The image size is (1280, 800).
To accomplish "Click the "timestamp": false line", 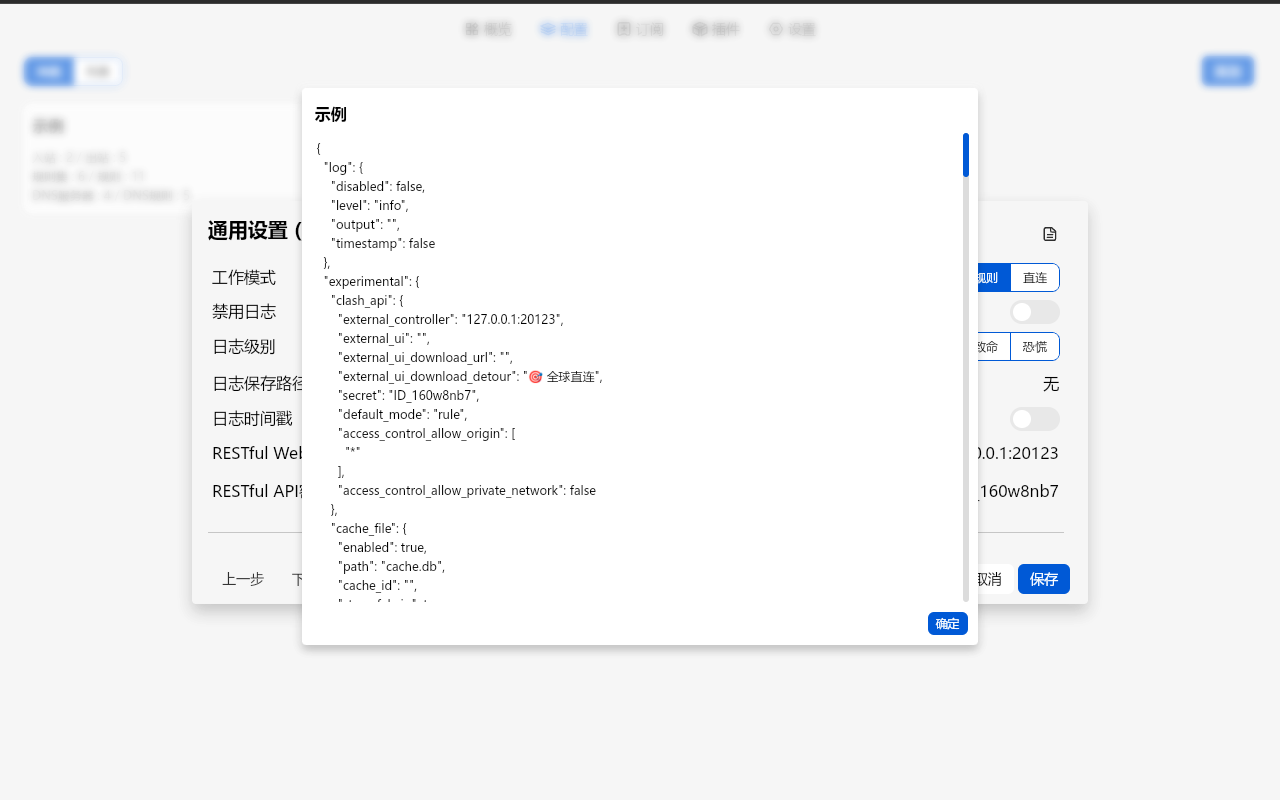I will tap(383, 243).
